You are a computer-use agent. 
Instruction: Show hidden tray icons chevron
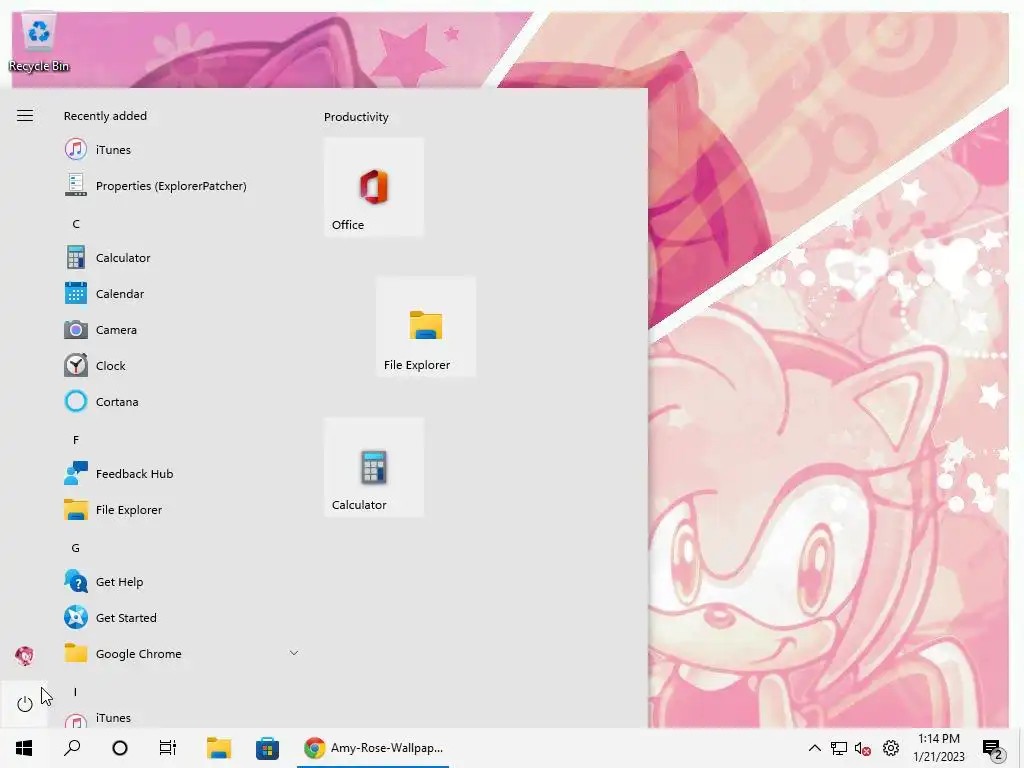coord(814,748)
